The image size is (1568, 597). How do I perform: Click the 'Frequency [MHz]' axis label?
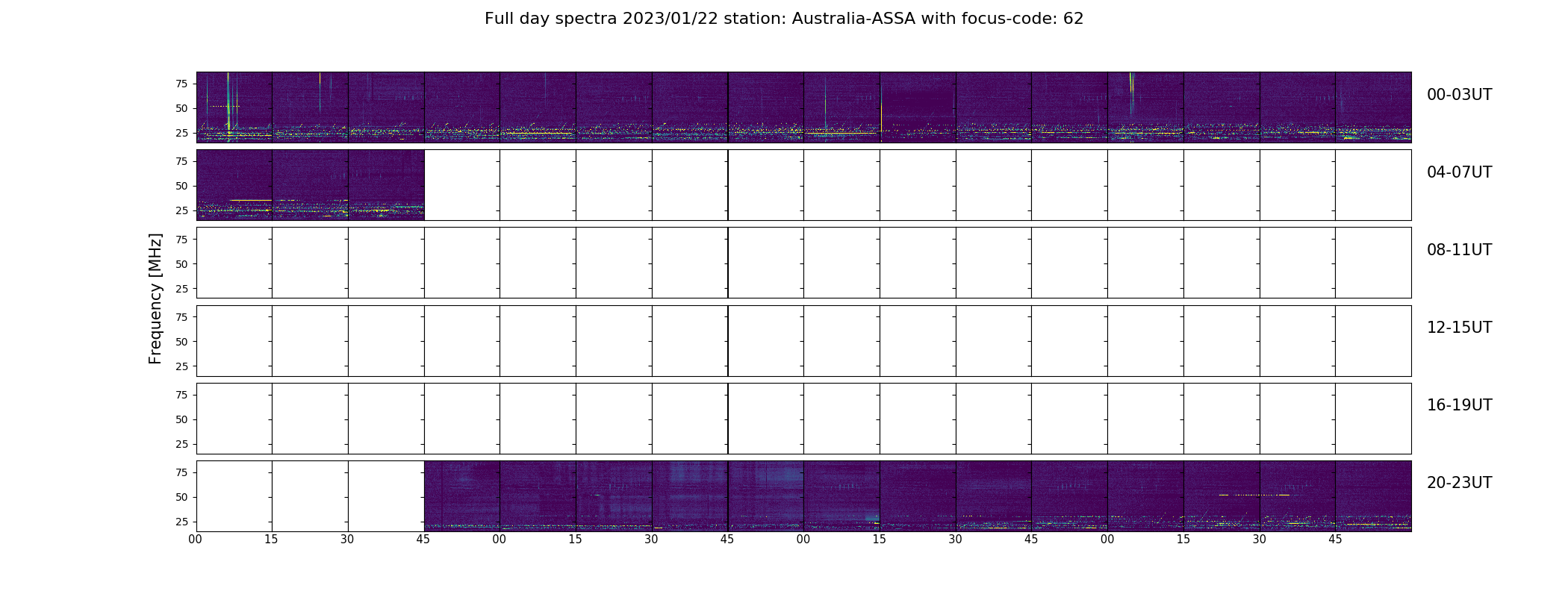coord(155,298)
